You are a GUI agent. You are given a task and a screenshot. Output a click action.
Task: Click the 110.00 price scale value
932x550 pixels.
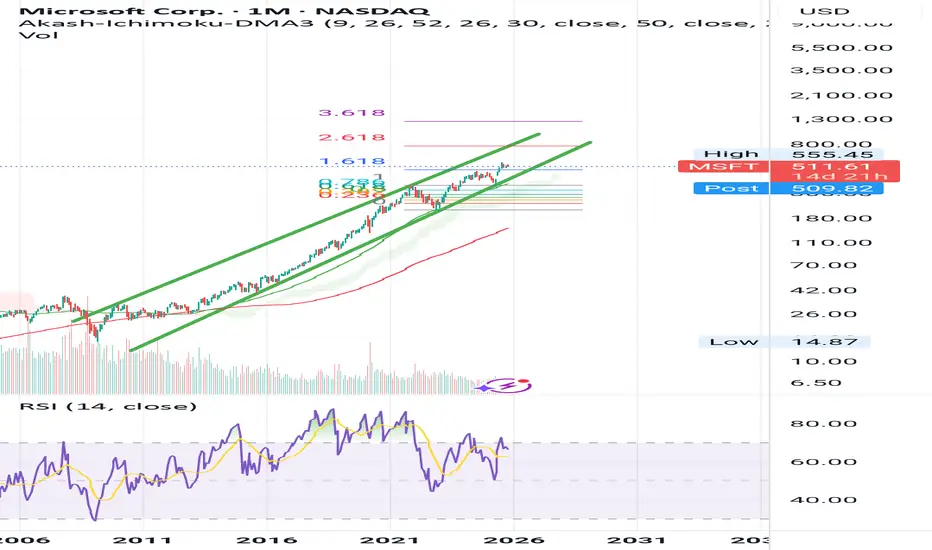point(831,243)
